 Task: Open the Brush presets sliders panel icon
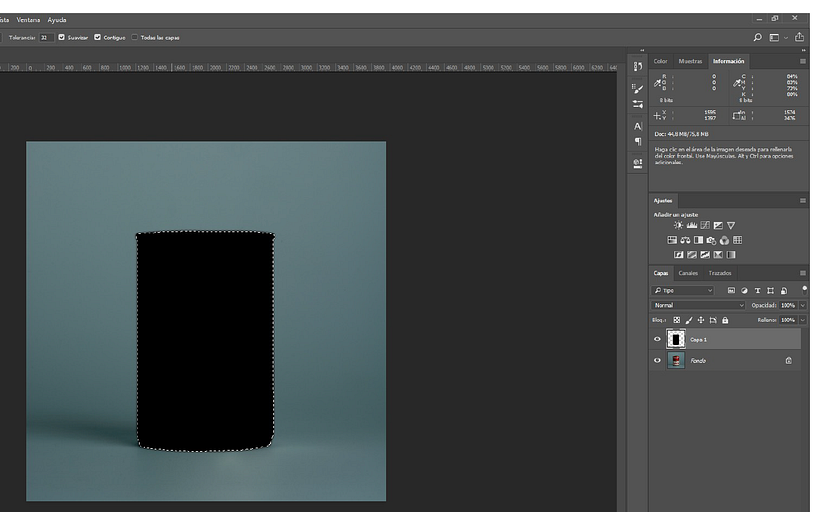pos(637,104)
